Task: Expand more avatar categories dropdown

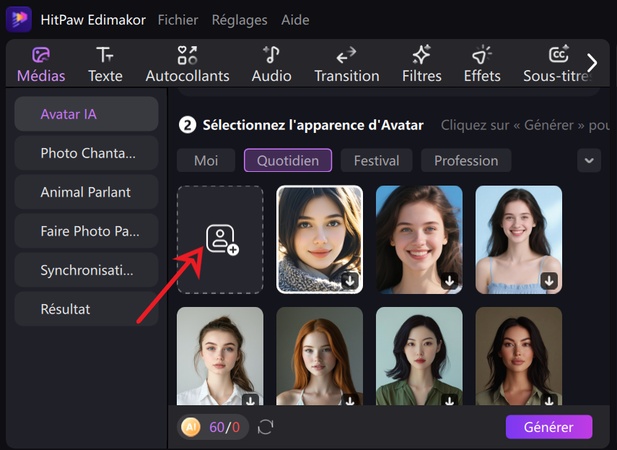Action: click(589, 160)
